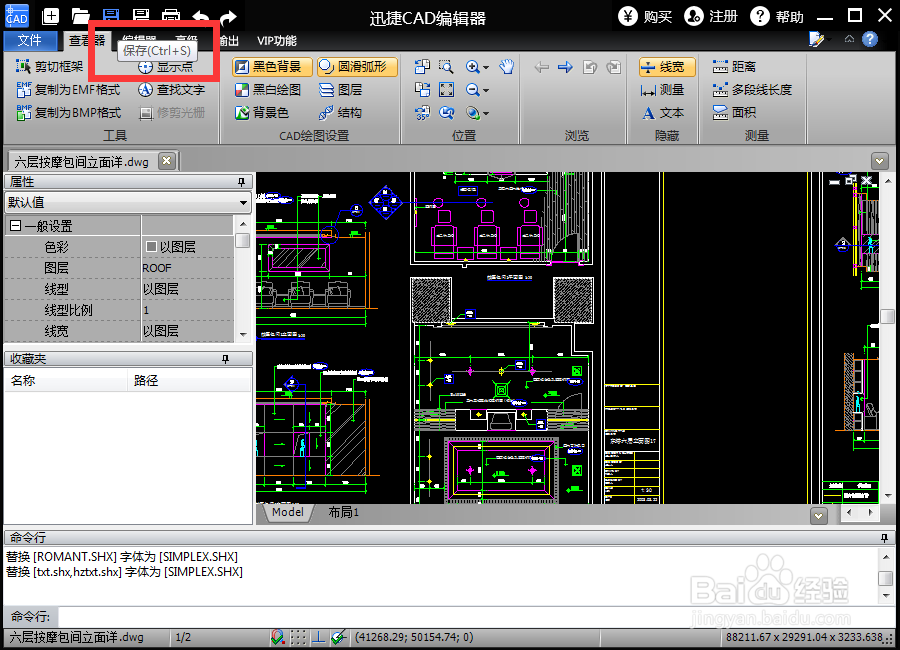Rotate drawing by custom 35° angle
Image resolution: width=900 pixels, height=650 pixels.
pyautogui.click(x=422, y=113)
